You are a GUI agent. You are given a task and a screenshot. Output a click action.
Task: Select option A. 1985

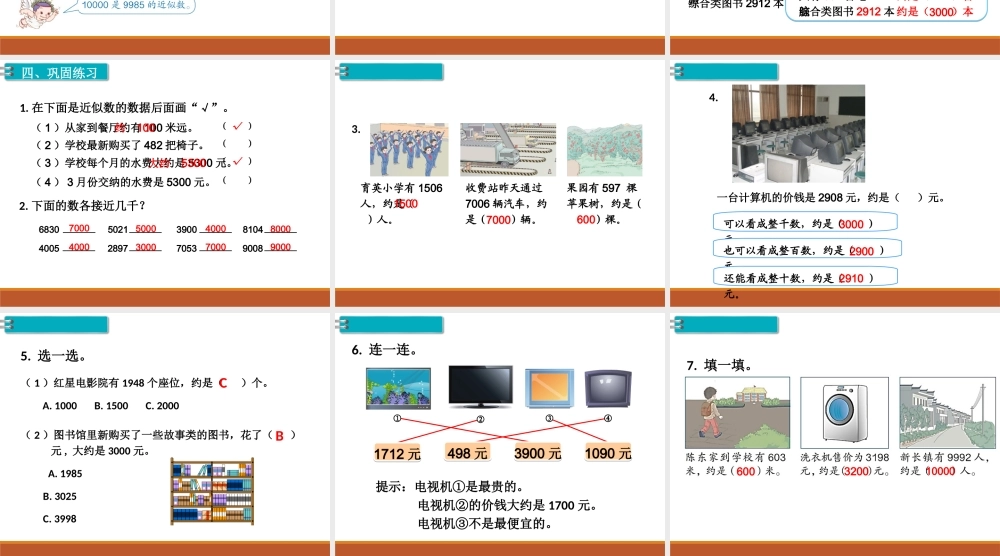point(65,473)
